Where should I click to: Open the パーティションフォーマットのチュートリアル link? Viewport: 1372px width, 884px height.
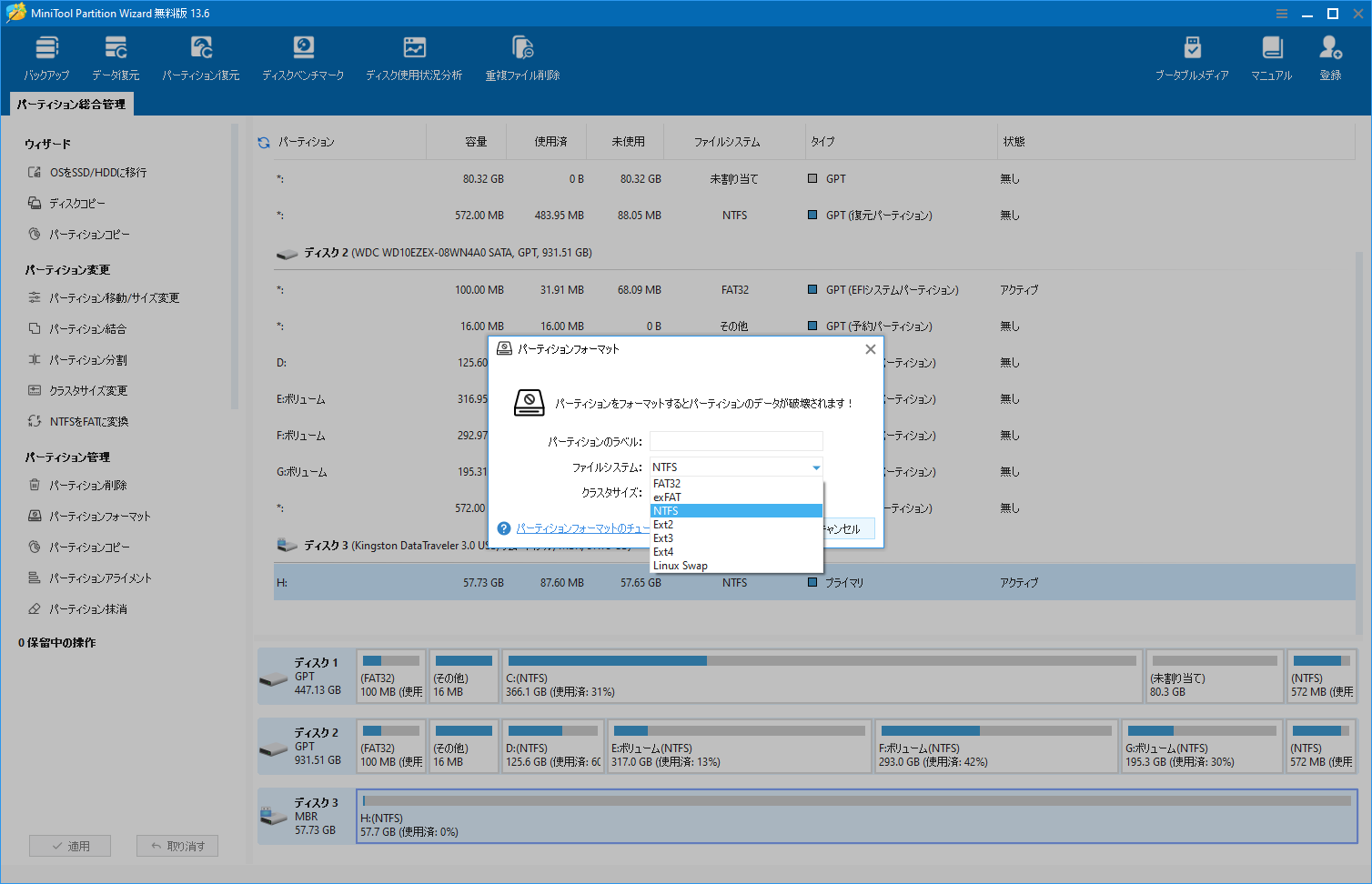pos(582,527)
